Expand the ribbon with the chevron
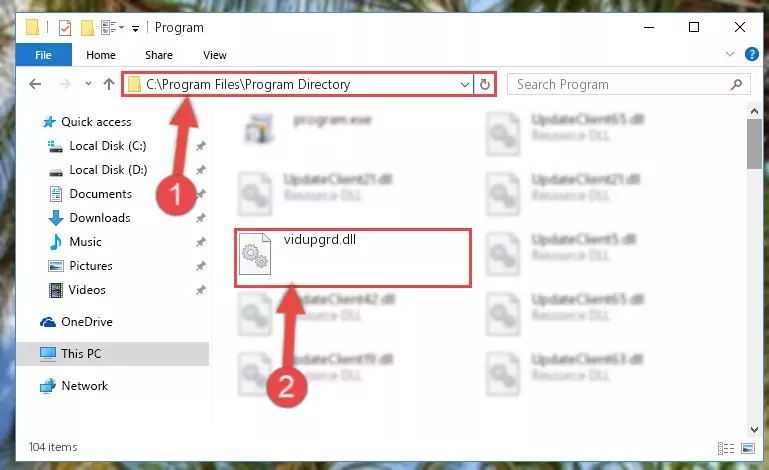769x470 pixels. point(730,54)
